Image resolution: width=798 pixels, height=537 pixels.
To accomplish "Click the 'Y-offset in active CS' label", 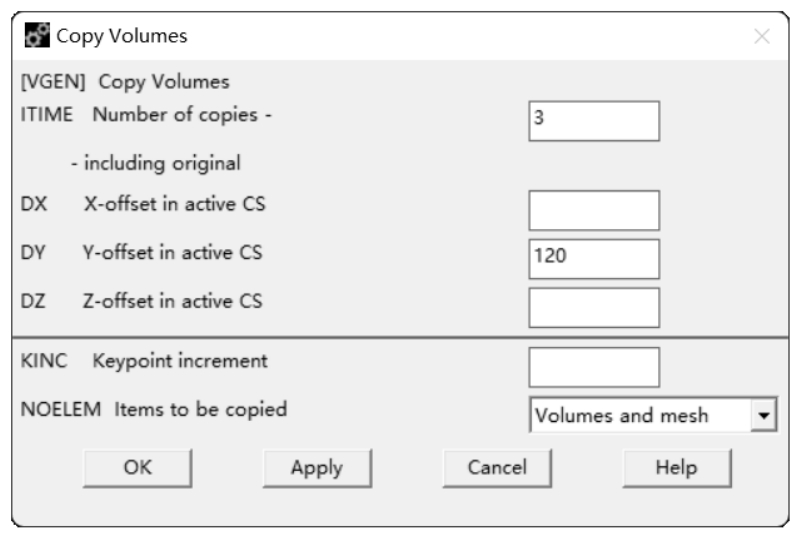I will pyautogui.click(x=172, y=253).
